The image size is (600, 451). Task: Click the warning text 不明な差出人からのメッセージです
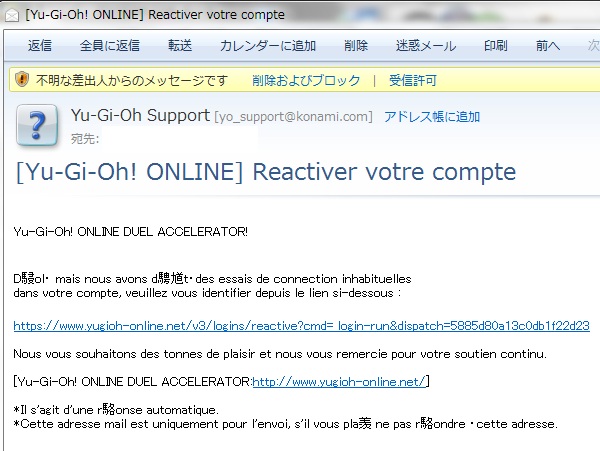[x=132, y=80]
